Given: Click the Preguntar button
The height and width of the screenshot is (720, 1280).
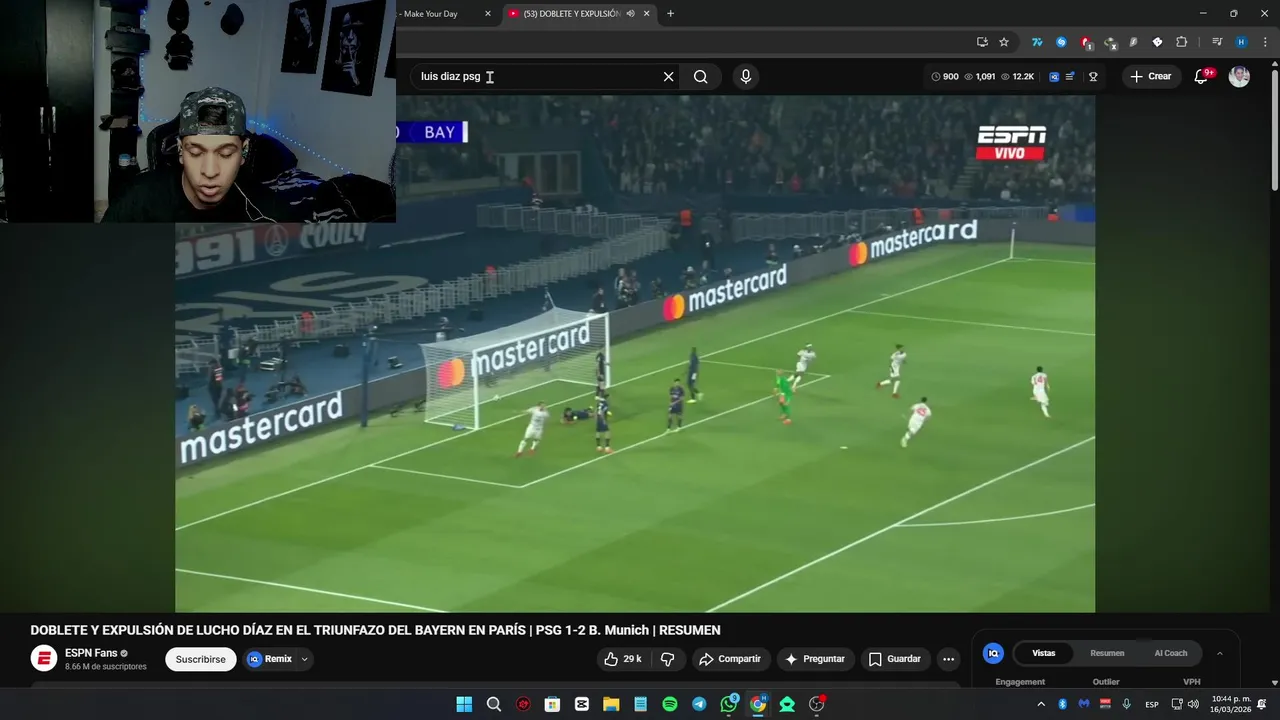Looking at the screenshot, I should pyautogui.click(x=815, y=659).
